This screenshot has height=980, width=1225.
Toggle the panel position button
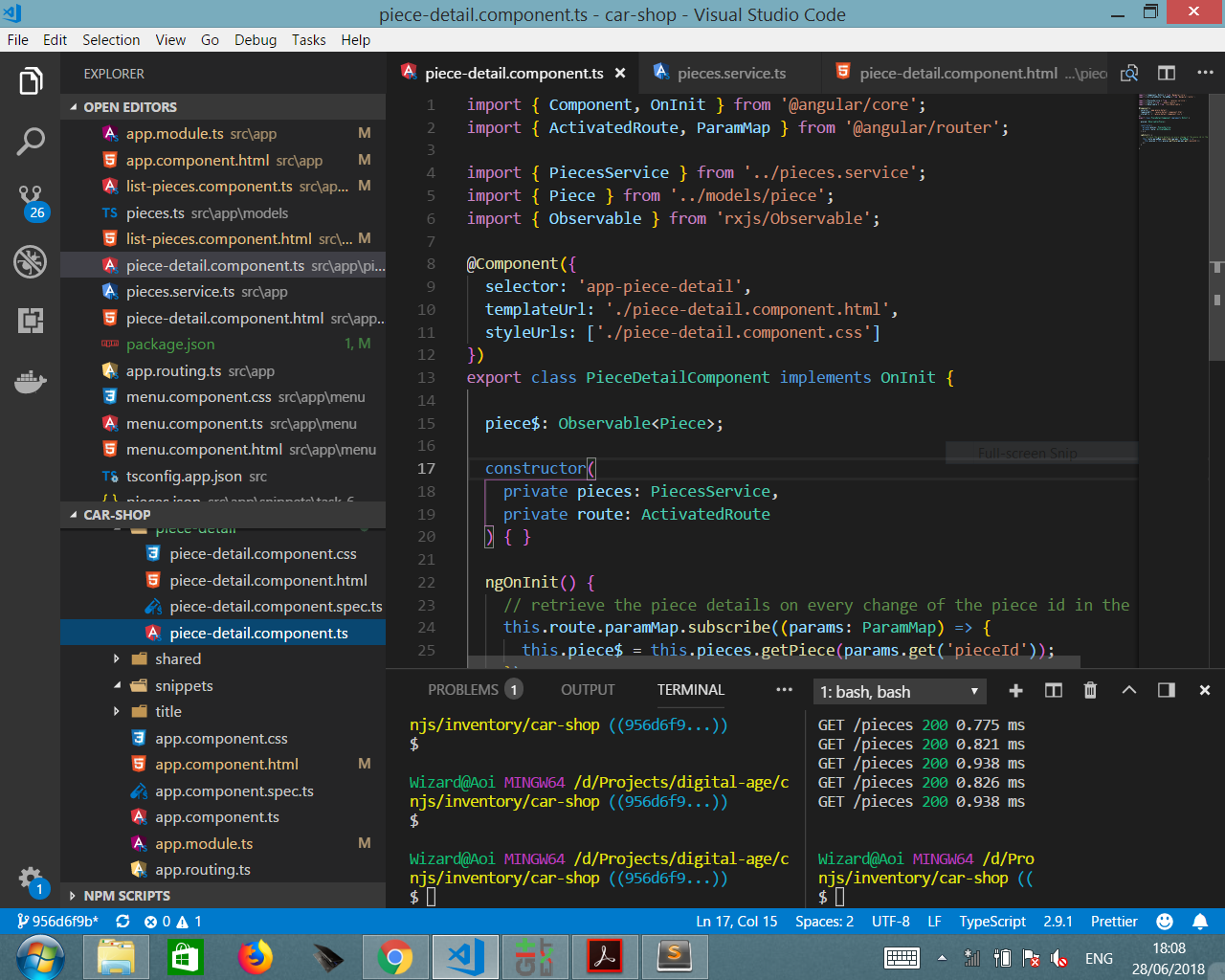pos(1166,690)
